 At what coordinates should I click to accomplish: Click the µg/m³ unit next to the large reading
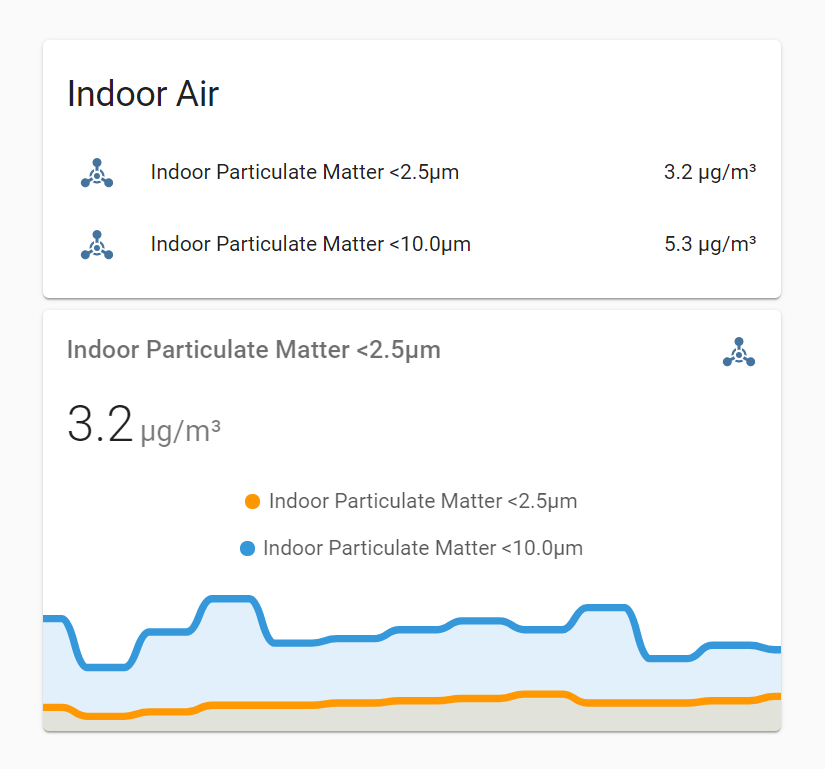[x=180, y=432]
